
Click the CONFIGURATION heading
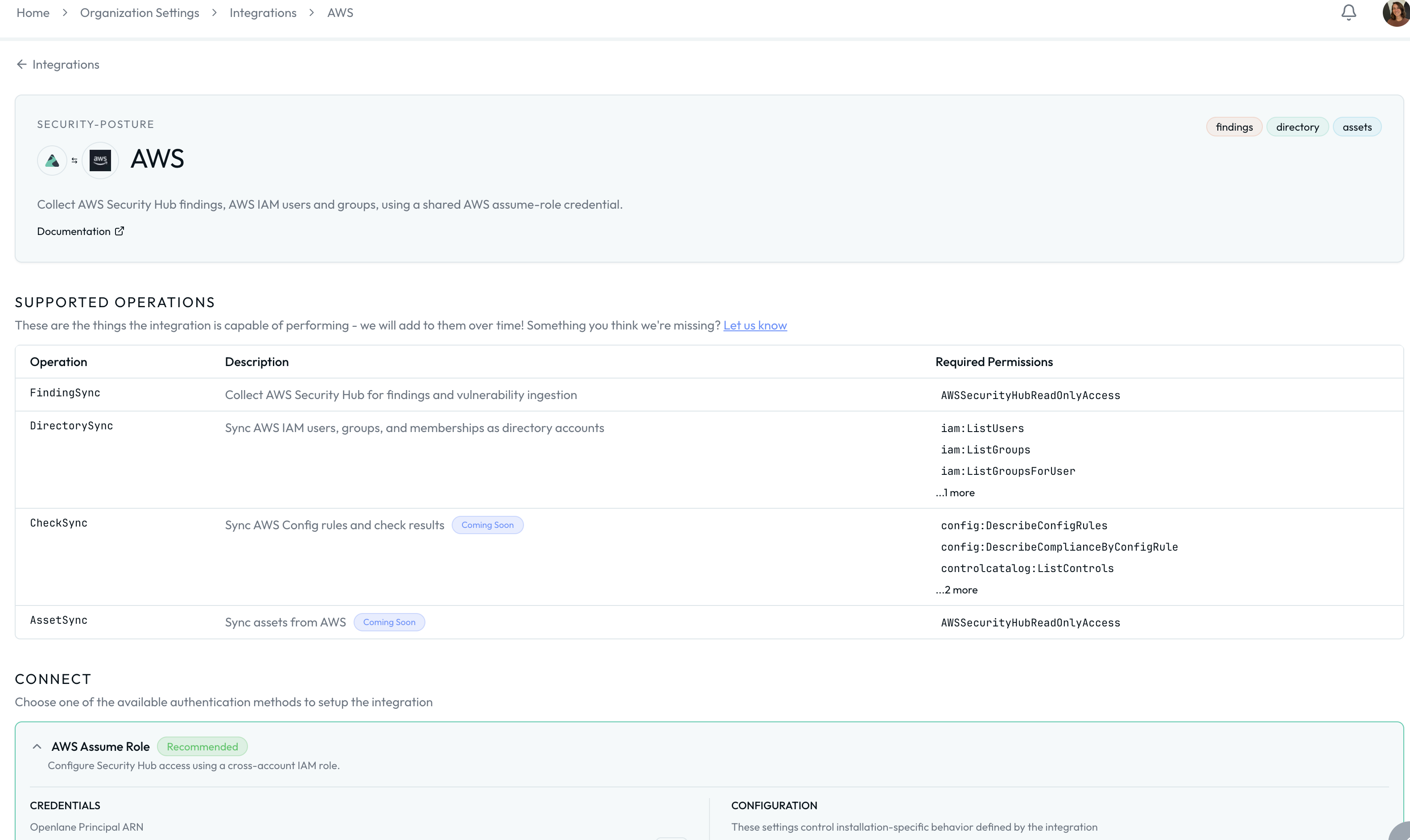point(774,806)
